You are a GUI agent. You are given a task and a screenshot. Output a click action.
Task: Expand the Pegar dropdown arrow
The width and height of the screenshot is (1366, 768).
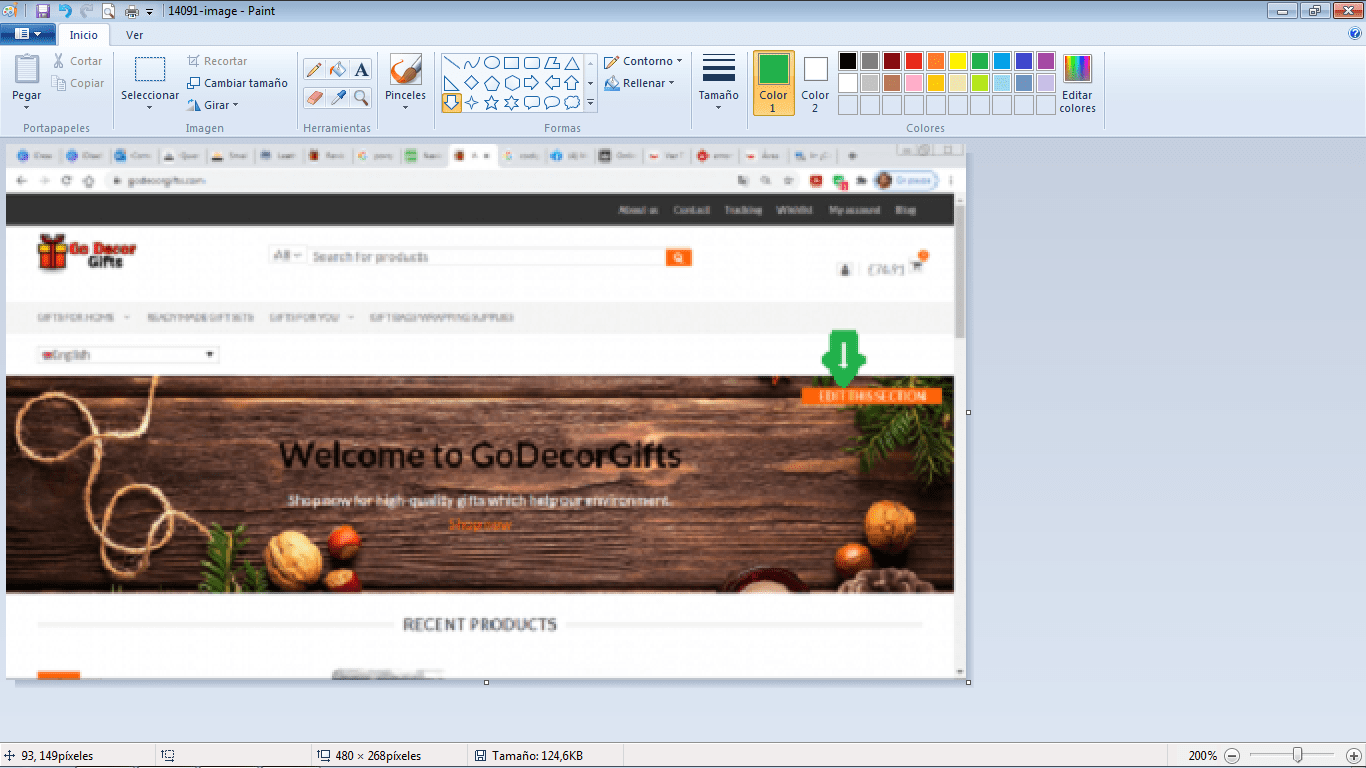coord(27,108)
